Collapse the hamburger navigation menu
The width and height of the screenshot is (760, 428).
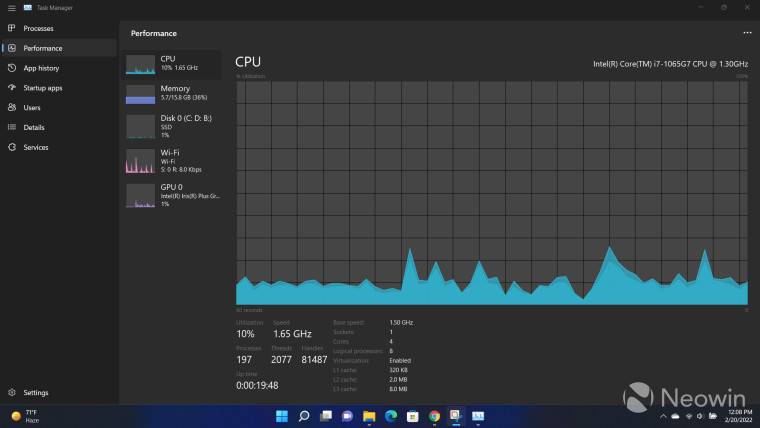point(11,7)
